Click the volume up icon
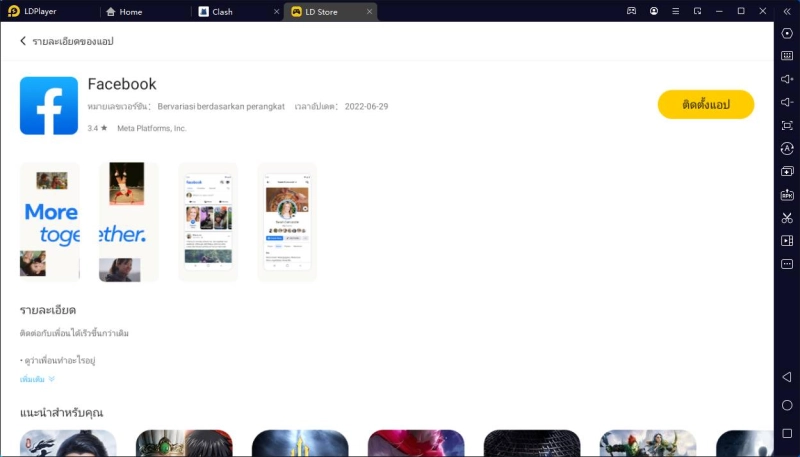The image size is (800, 457). pyautogui.click(x=787, y=79)
